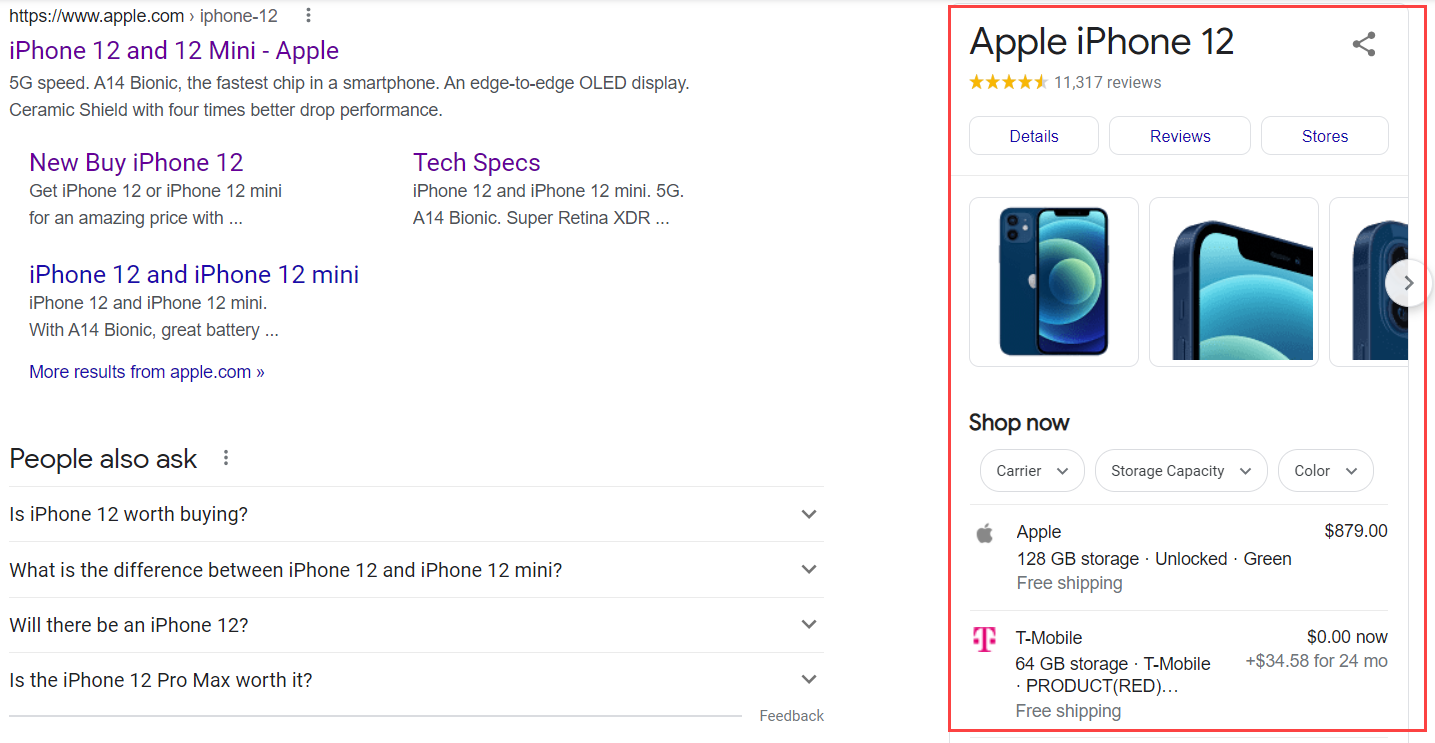
Task: Open the second iPhone 12 close-up thumbnail
Action: [x=1234, y=282]
